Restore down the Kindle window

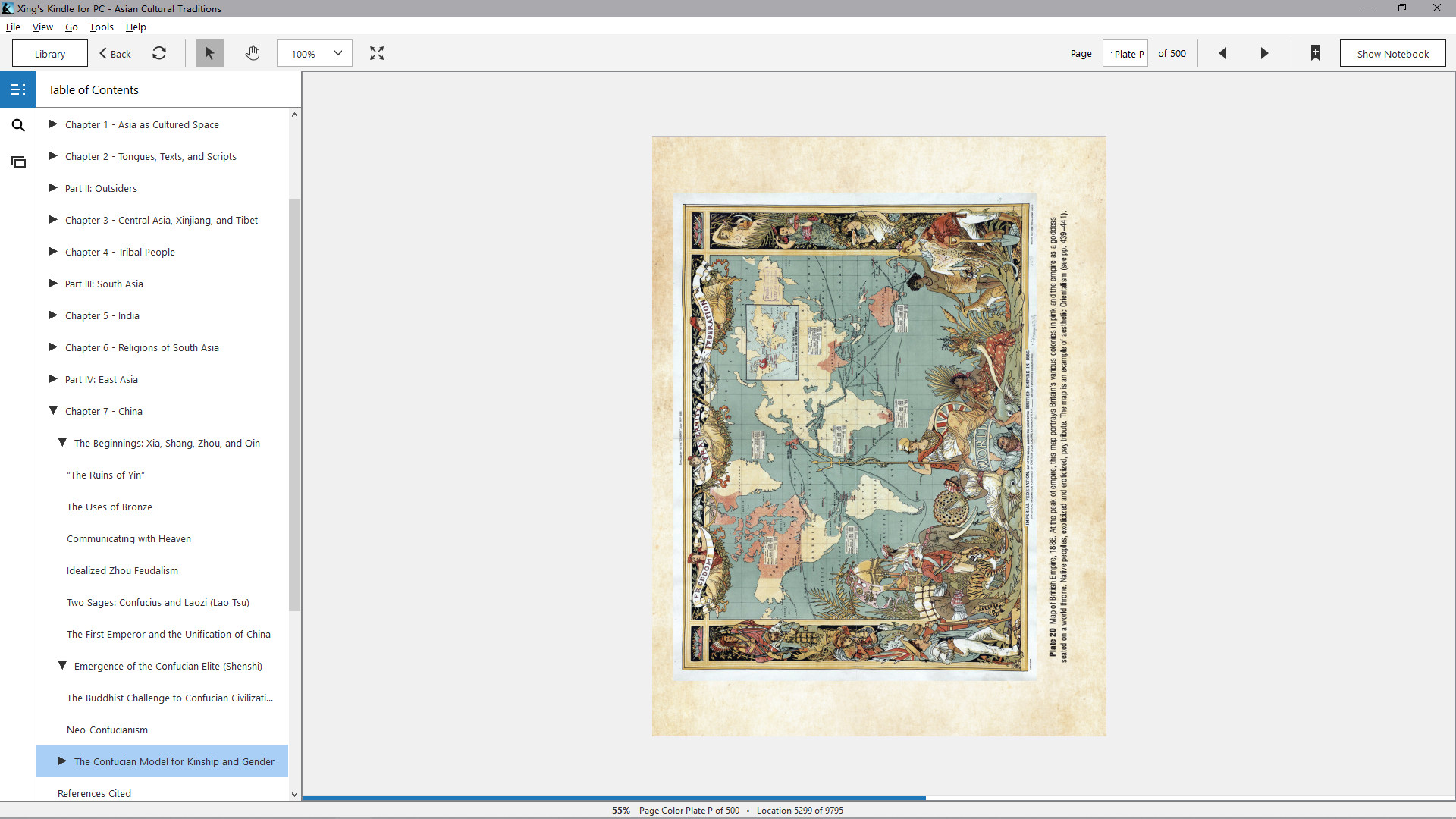(x=1402, y=8)
